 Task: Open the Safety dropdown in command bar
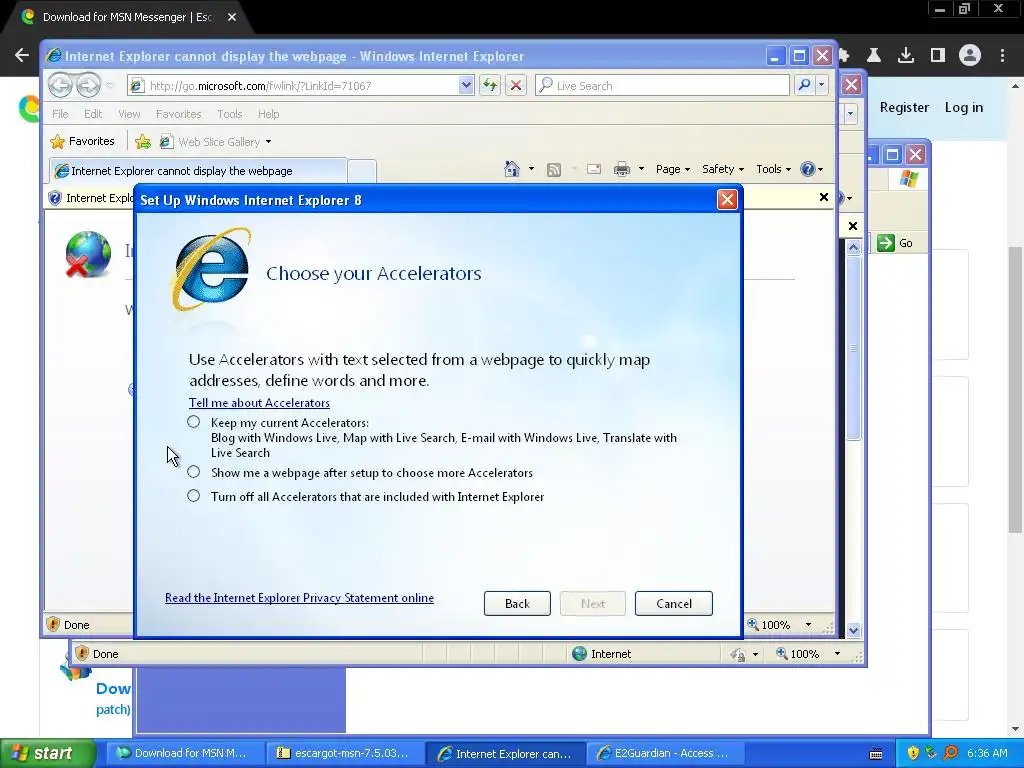point(723,169)
